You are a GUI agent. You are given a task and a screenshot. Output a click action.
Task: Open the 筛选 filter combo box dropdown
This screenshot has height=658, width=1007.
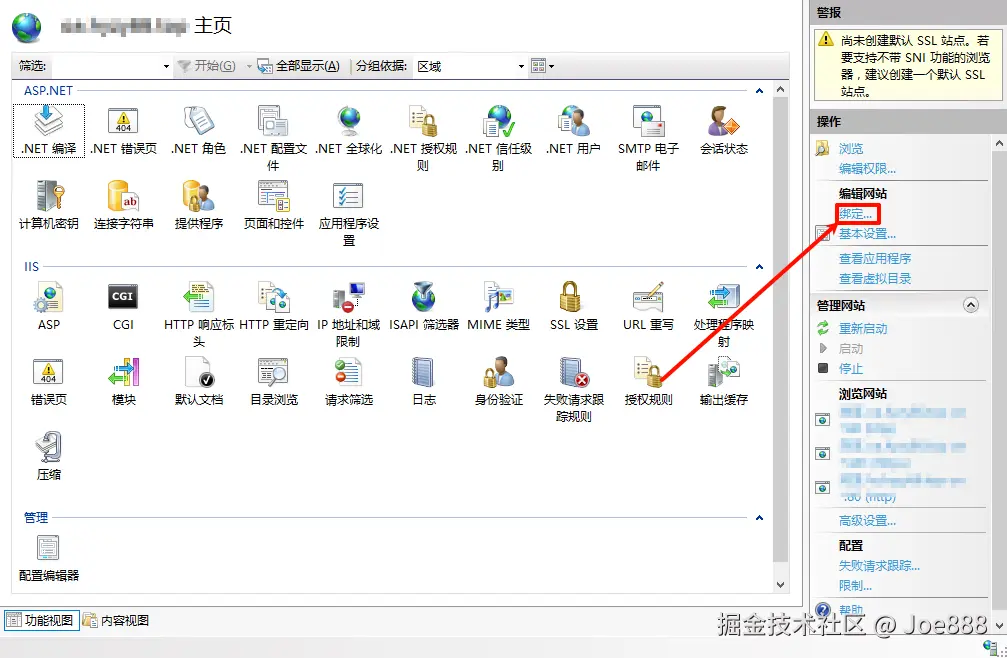(x=166, y=66)
